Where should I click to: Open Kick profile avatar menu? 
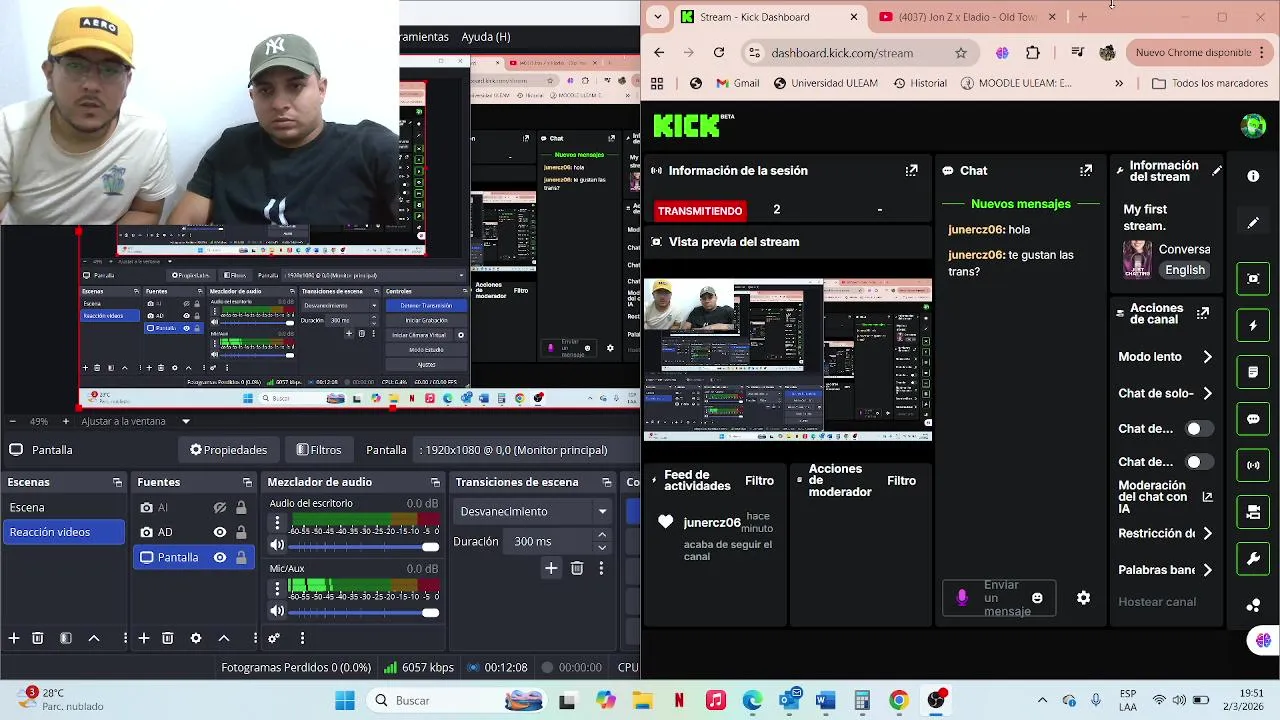pyautogui.click(x=1253, y=125)
